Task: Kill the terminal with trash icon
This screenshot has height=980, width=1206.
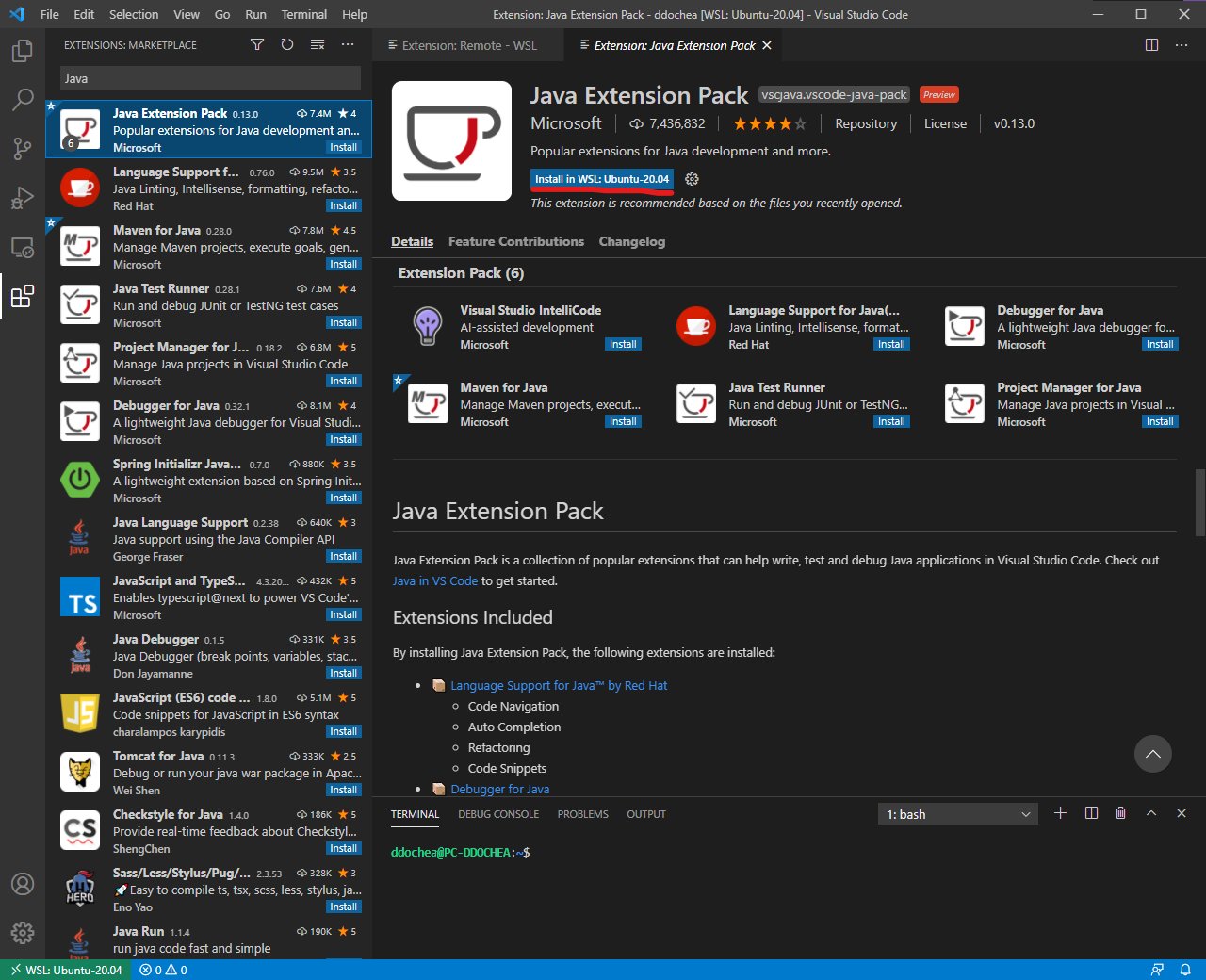Action: point(1121,813)
